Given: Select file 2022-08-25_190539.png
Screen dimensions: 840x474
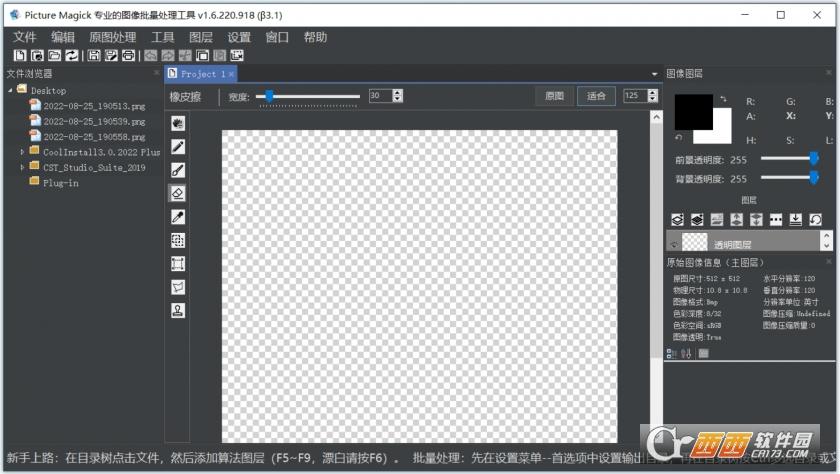Looking at the screenshot, I should [94, 122].
